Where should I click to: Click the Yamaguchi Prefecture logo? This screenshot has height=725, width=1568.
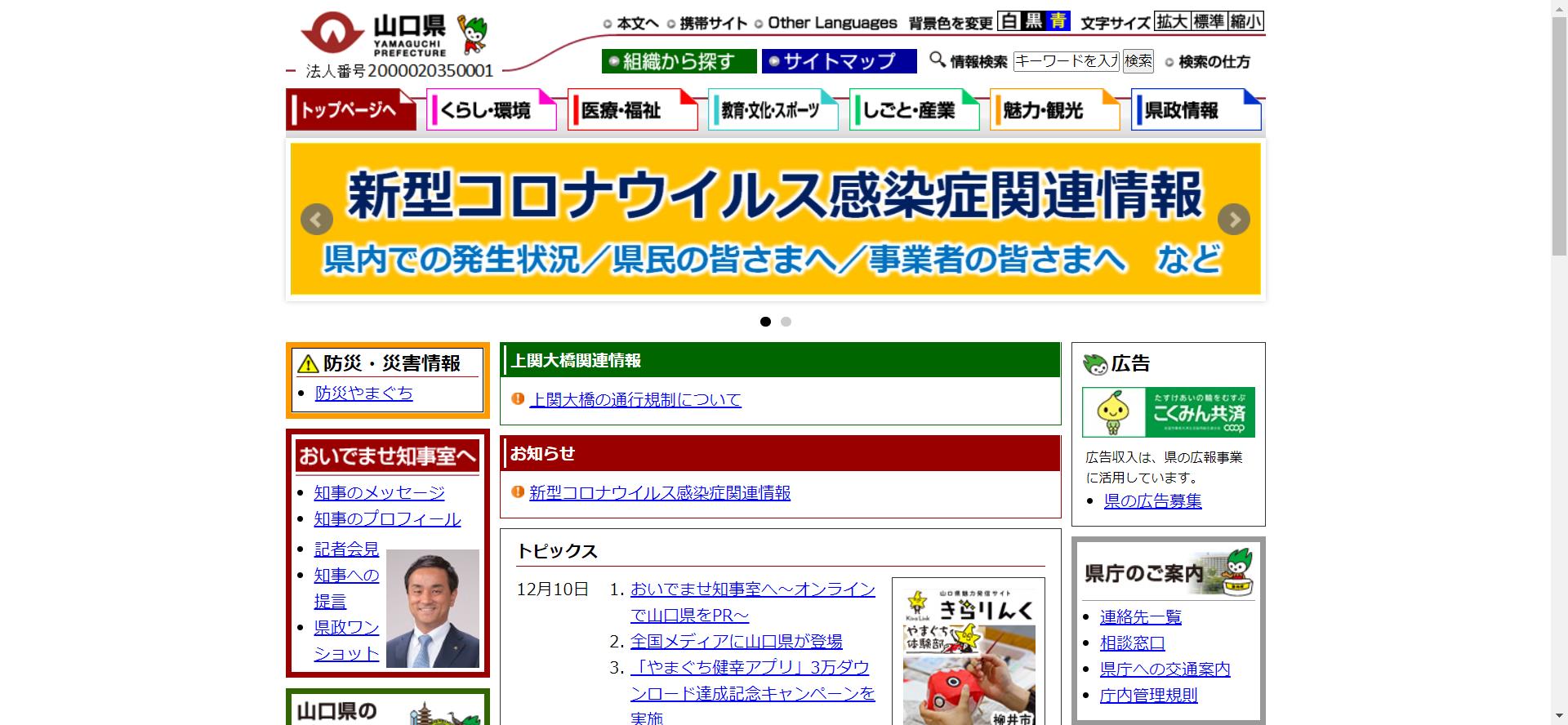click(372, 35)
